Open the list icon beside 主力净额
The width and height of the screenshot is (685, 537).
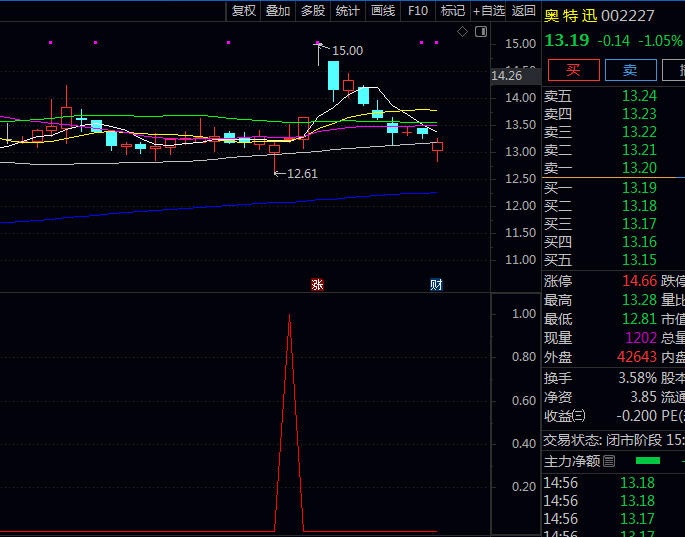[x=608, y=461]
